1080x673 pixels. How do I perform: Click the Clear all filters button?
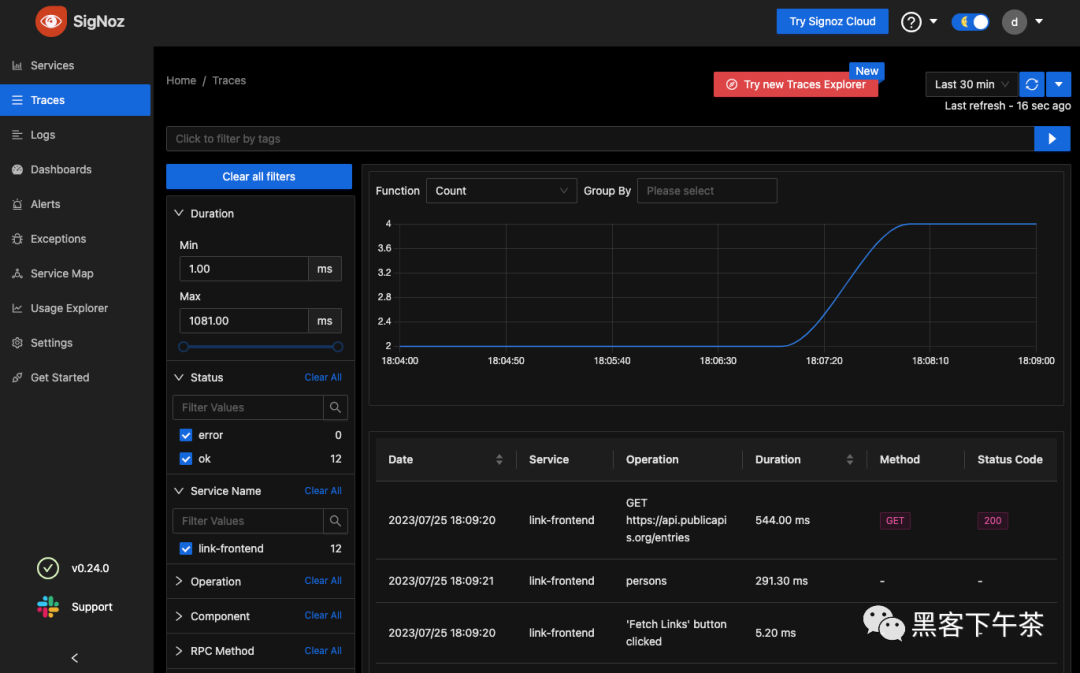259,177
